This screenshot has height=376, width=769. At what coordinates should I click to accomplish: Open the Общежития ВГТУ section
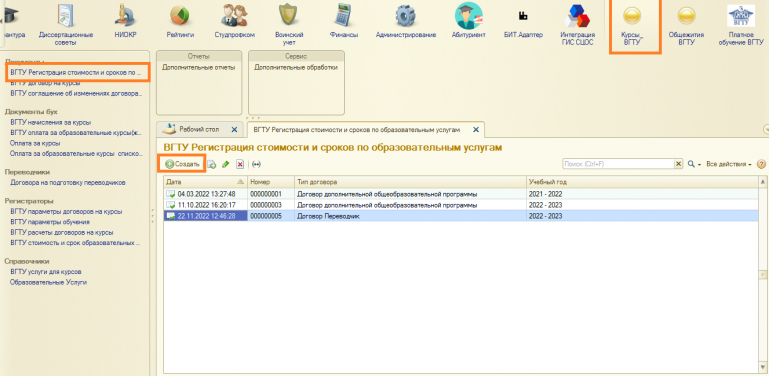(686, 25)
